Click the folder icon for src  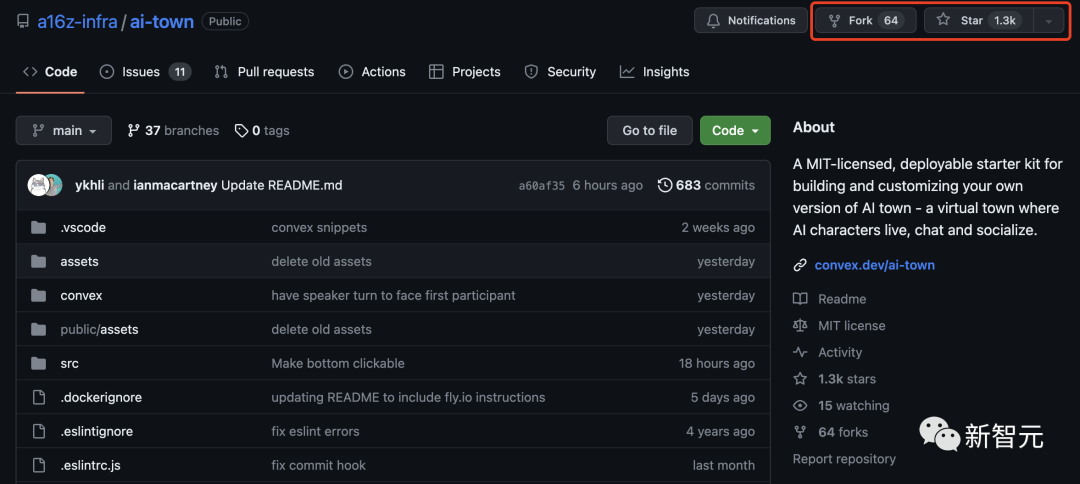39,364
